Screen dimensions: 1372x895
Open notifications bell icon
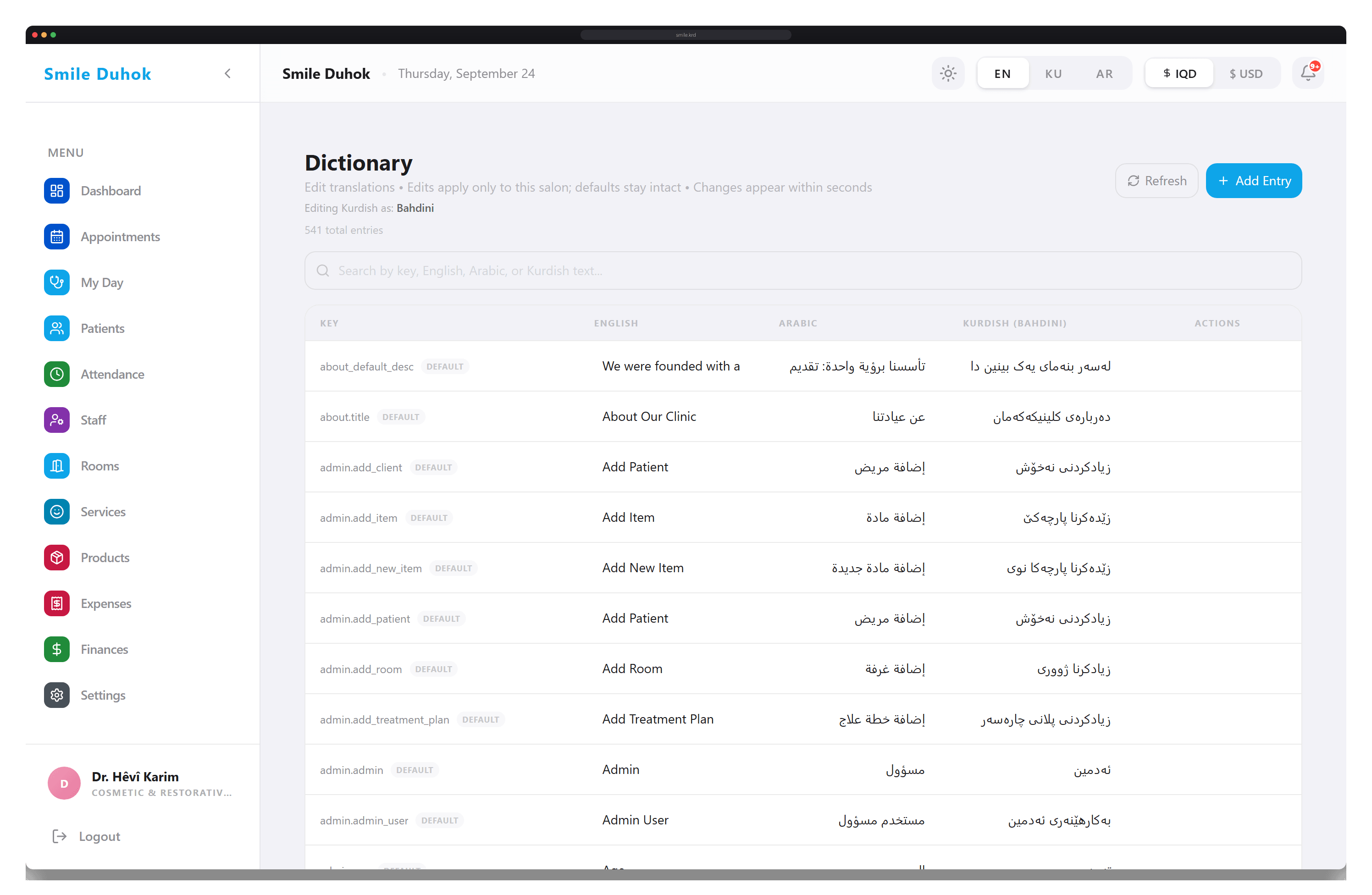click(x=1307, y=73)
